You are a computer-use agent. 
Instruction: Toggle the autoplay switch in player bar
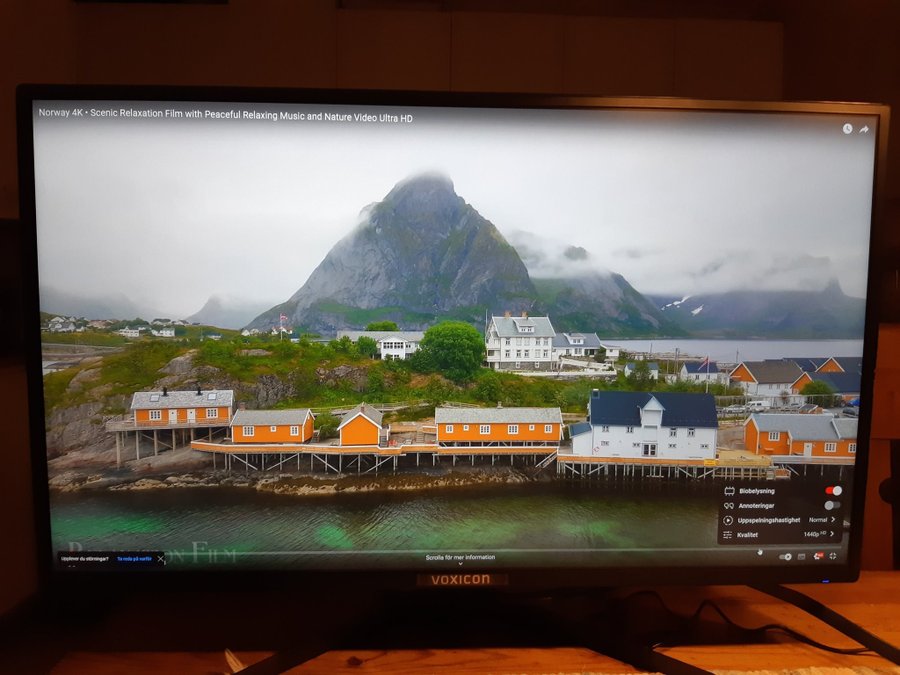click(785, 556)
